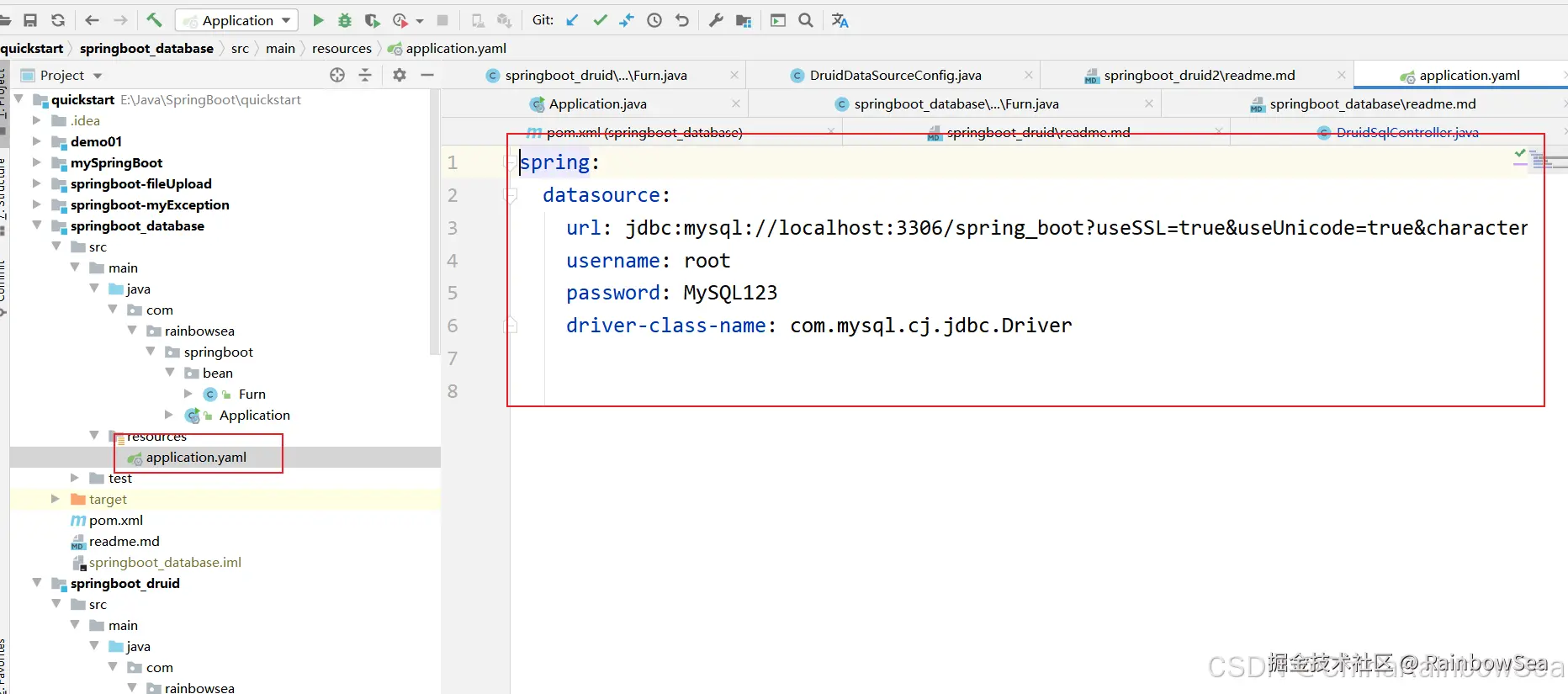Viewport: 1568px width, 694px height.
Task: Switch to Application.java editor tab
Action: click(597, 103)
